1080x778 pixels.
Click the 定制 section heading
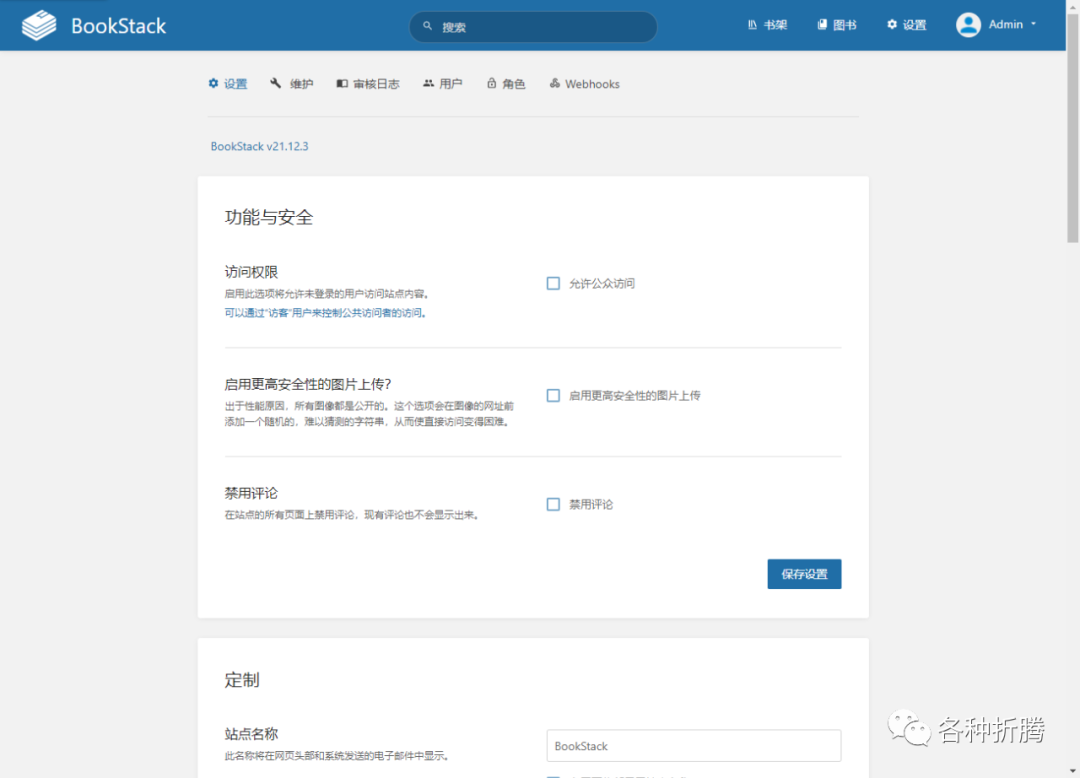click(x=242, y=680)
